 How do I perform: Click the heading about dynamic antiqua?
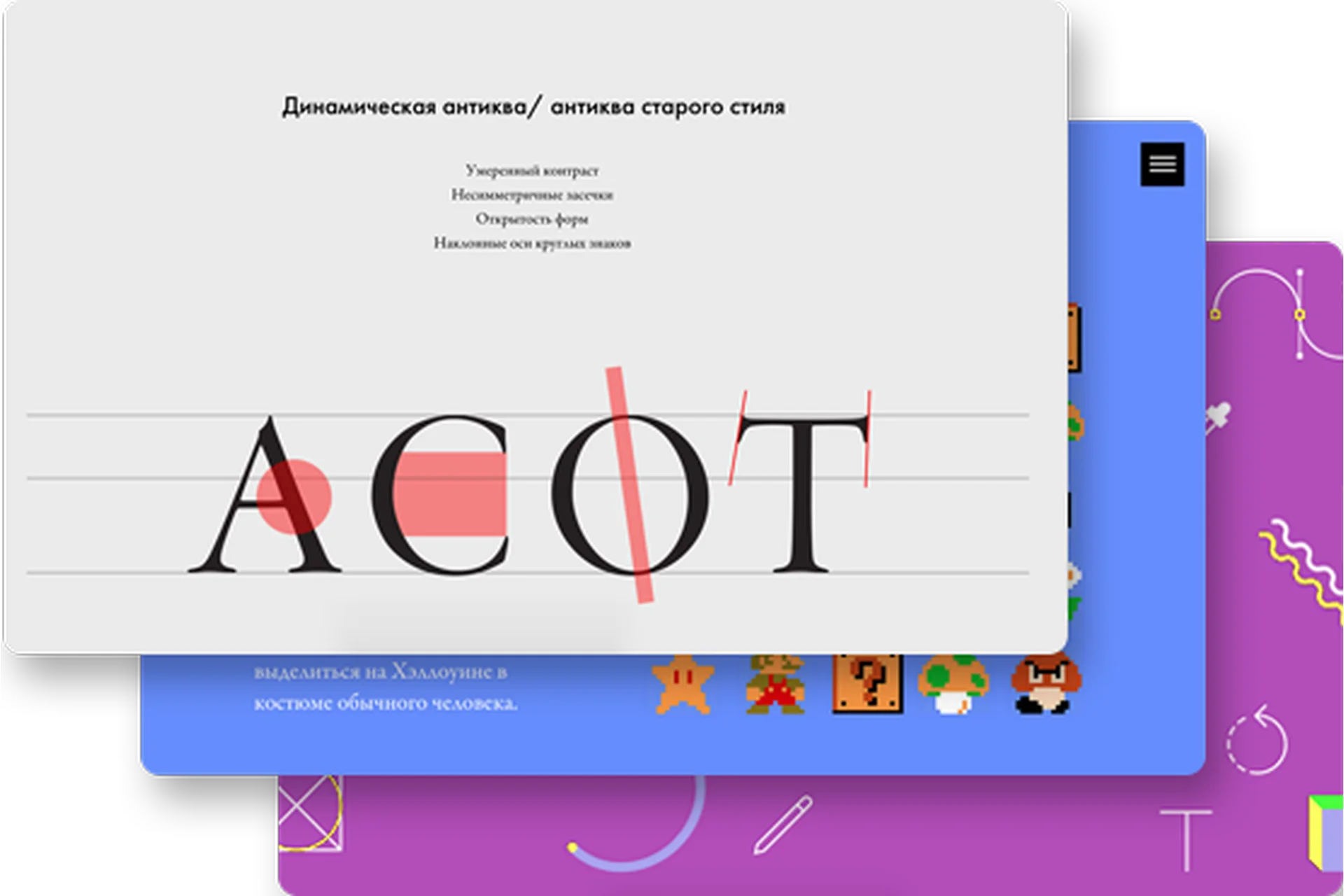tap(535, 106)
